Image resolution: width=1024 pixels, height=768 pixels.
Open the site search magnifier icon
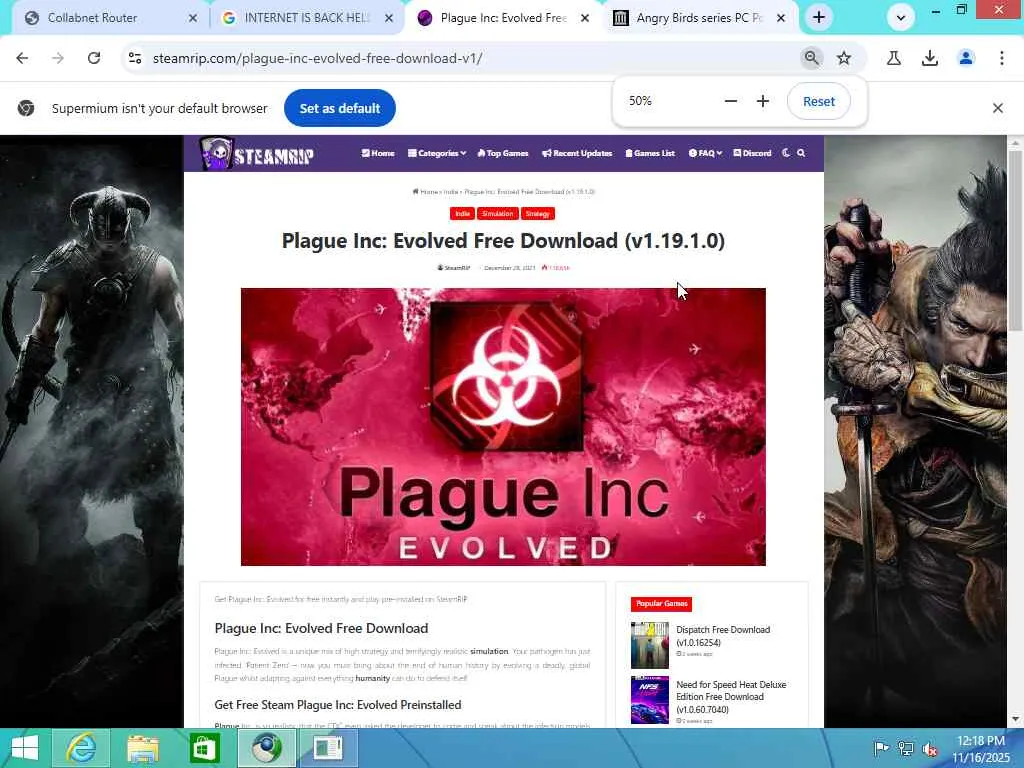pos(801,153)
